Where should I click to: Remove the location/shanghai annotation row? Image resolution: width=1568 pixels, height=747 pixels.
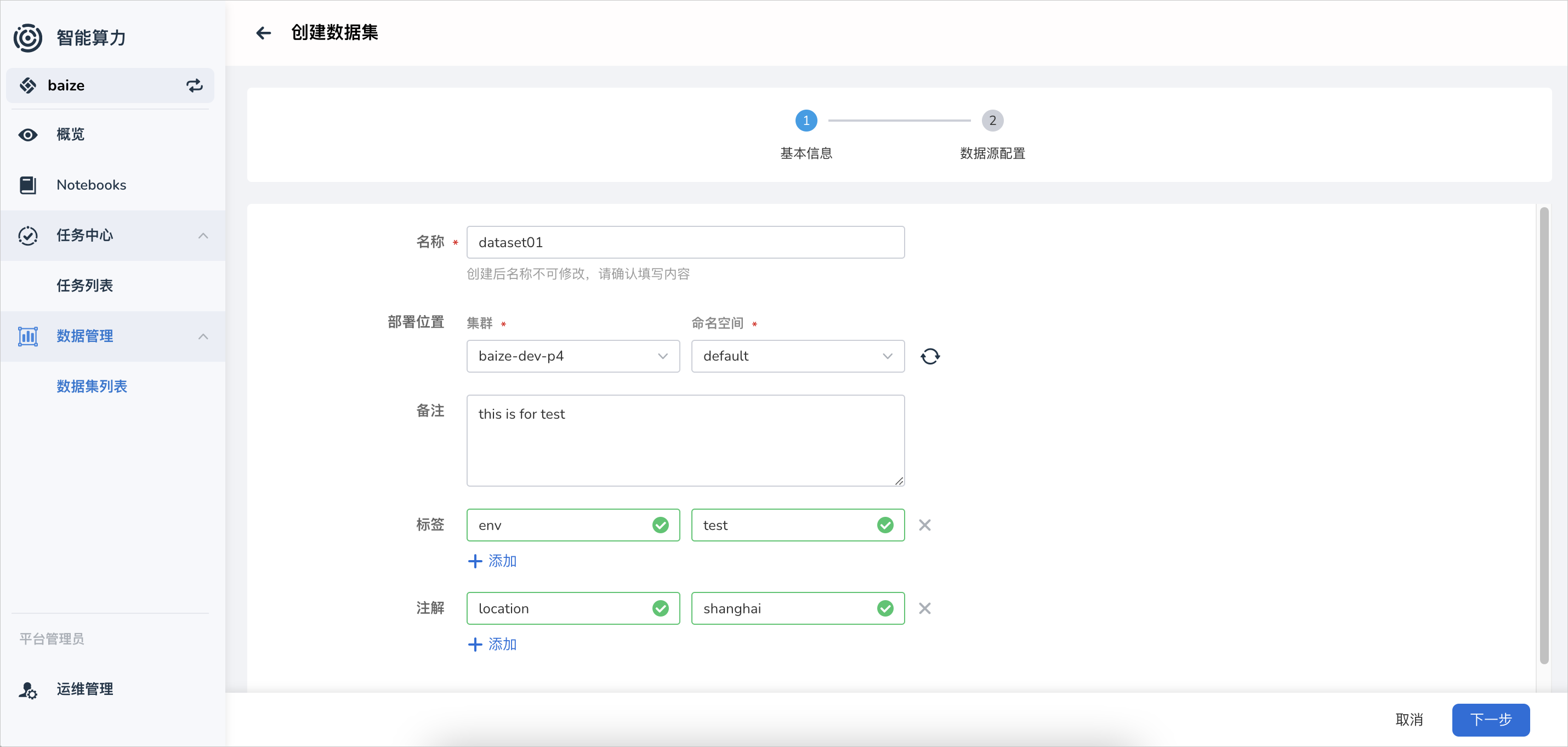[924, 608]
